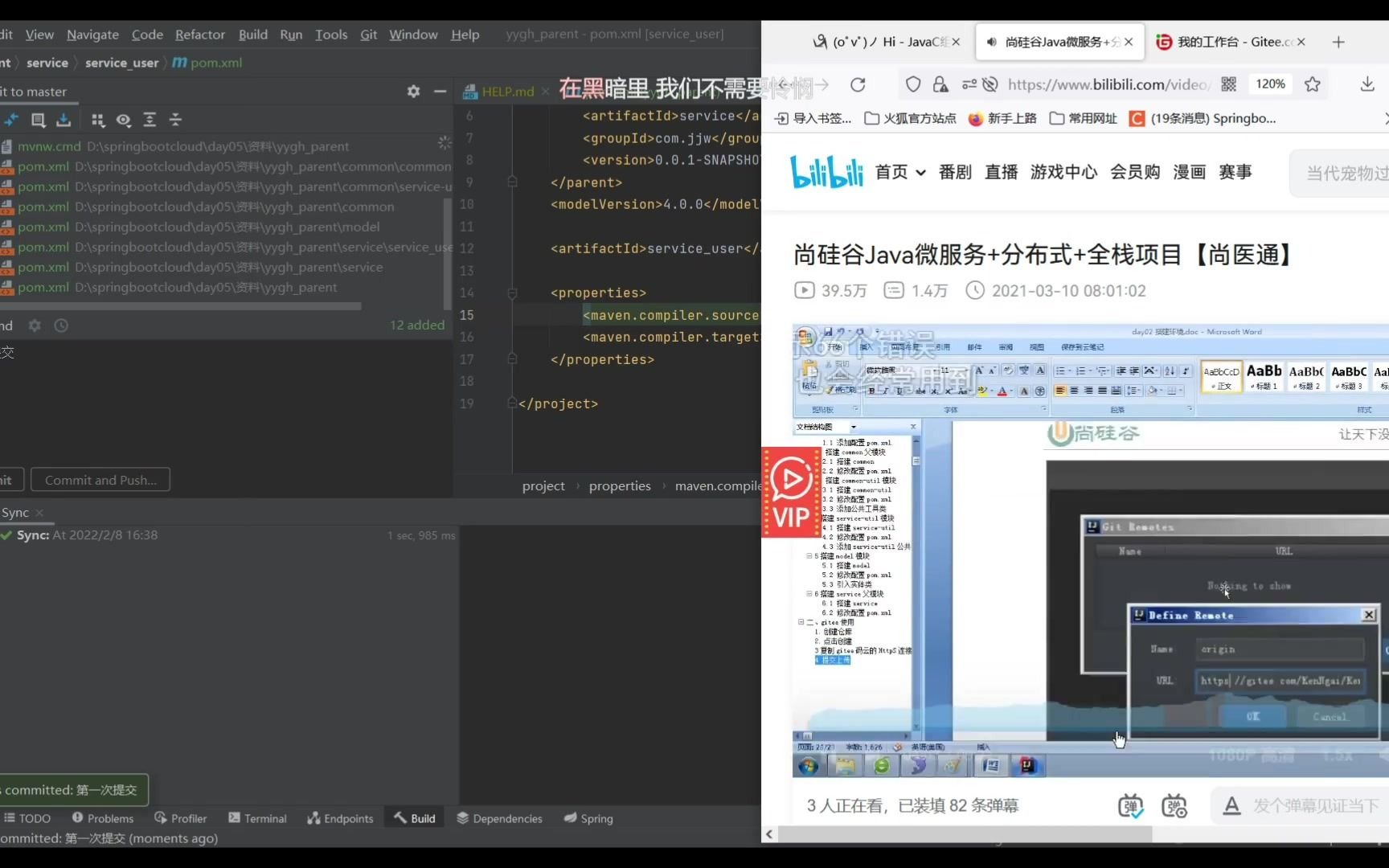Click the pom.xml breadcrumb in navigation bar

[x=207, y=63]
